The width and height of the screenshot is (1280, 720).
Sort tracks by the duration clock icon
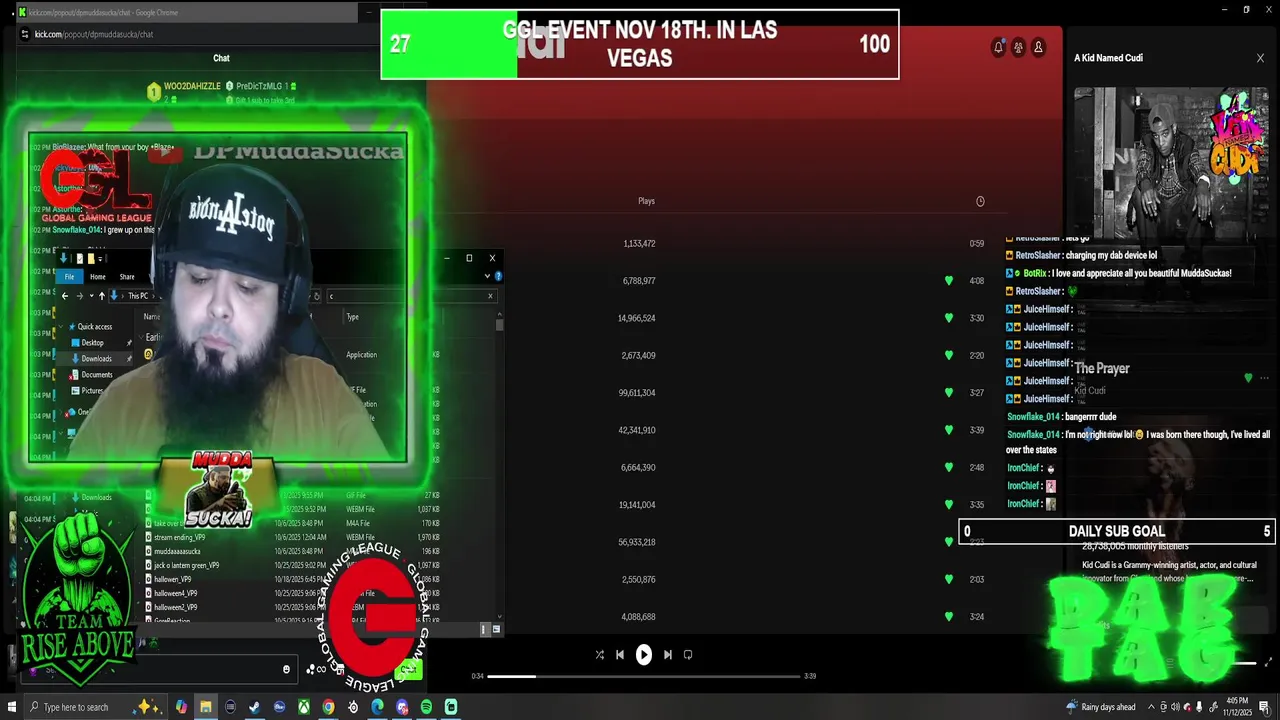point(980,201)
